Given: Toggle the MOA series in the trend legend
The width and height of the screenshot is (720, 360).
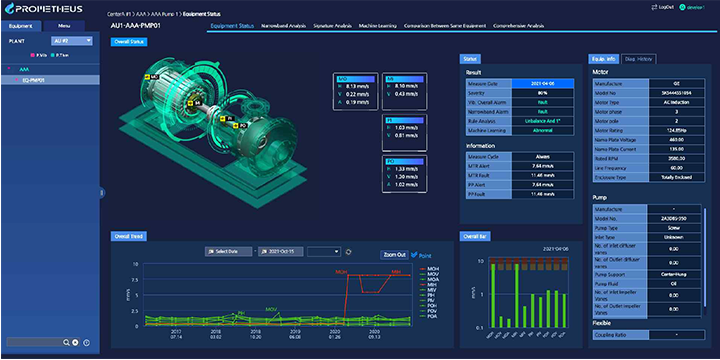Looking at the screenshot, I should pos(429,279).
